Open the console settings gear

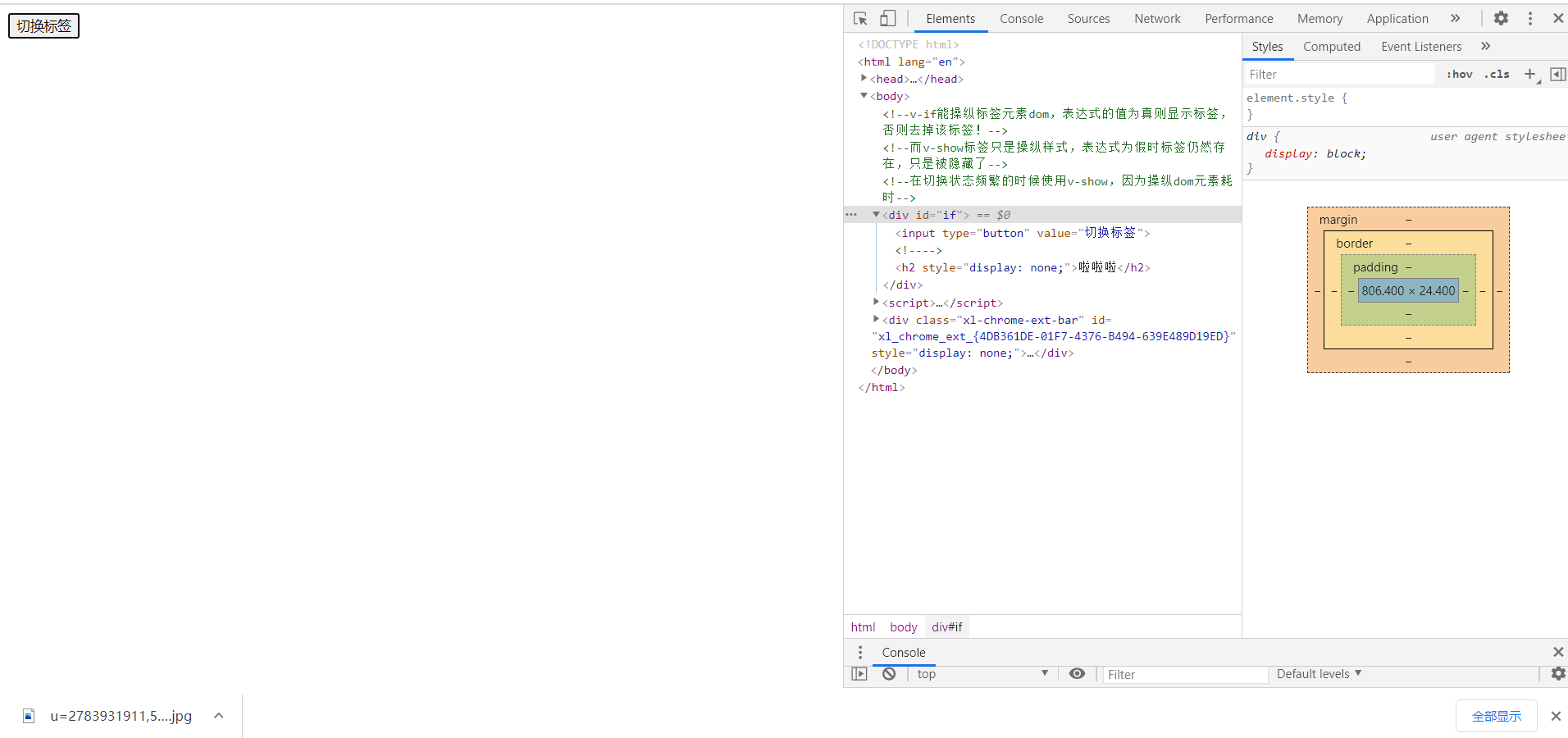1557,673
